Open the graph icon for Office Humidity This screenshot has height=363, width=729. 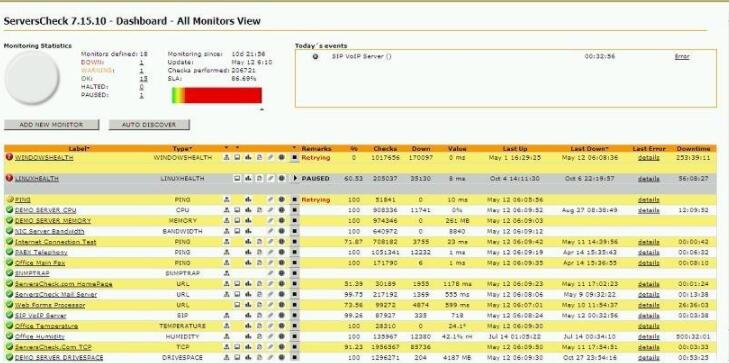click(248, 337)
